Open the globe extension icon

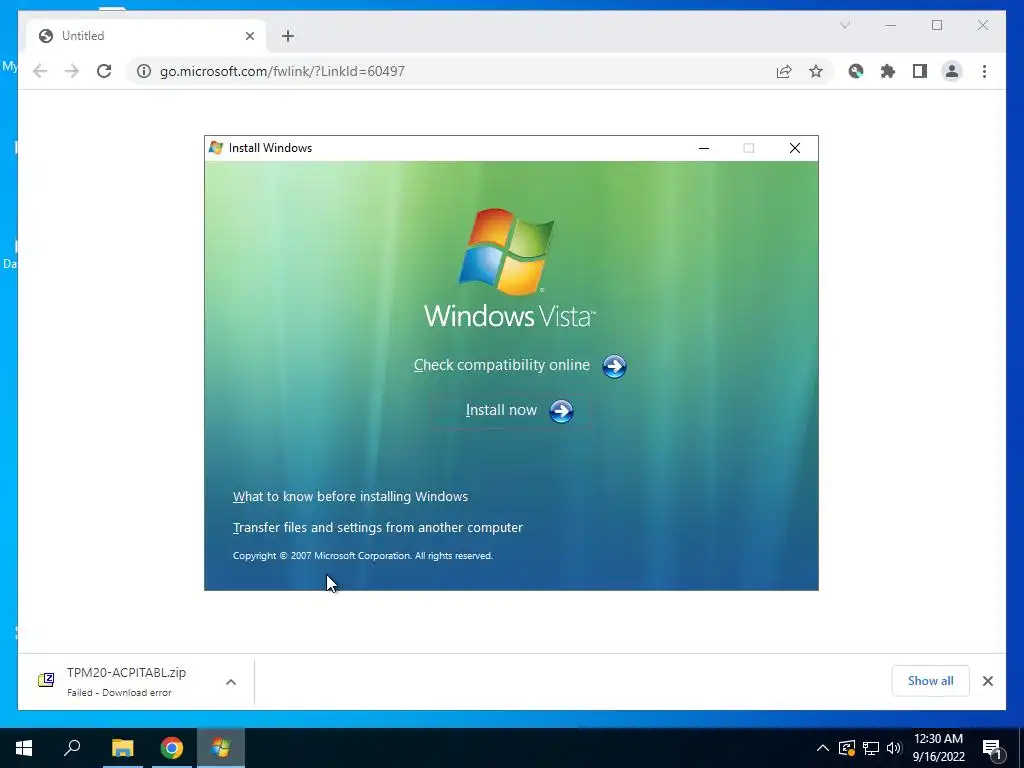pyautogui.click(x=856, y=71)
